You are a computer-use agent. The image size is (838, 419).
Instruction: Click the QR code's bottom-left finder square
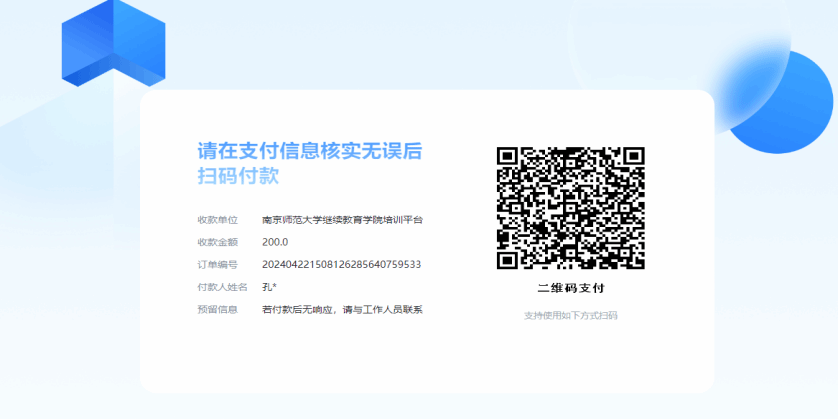pyautogui.click(x=508, y=259)
